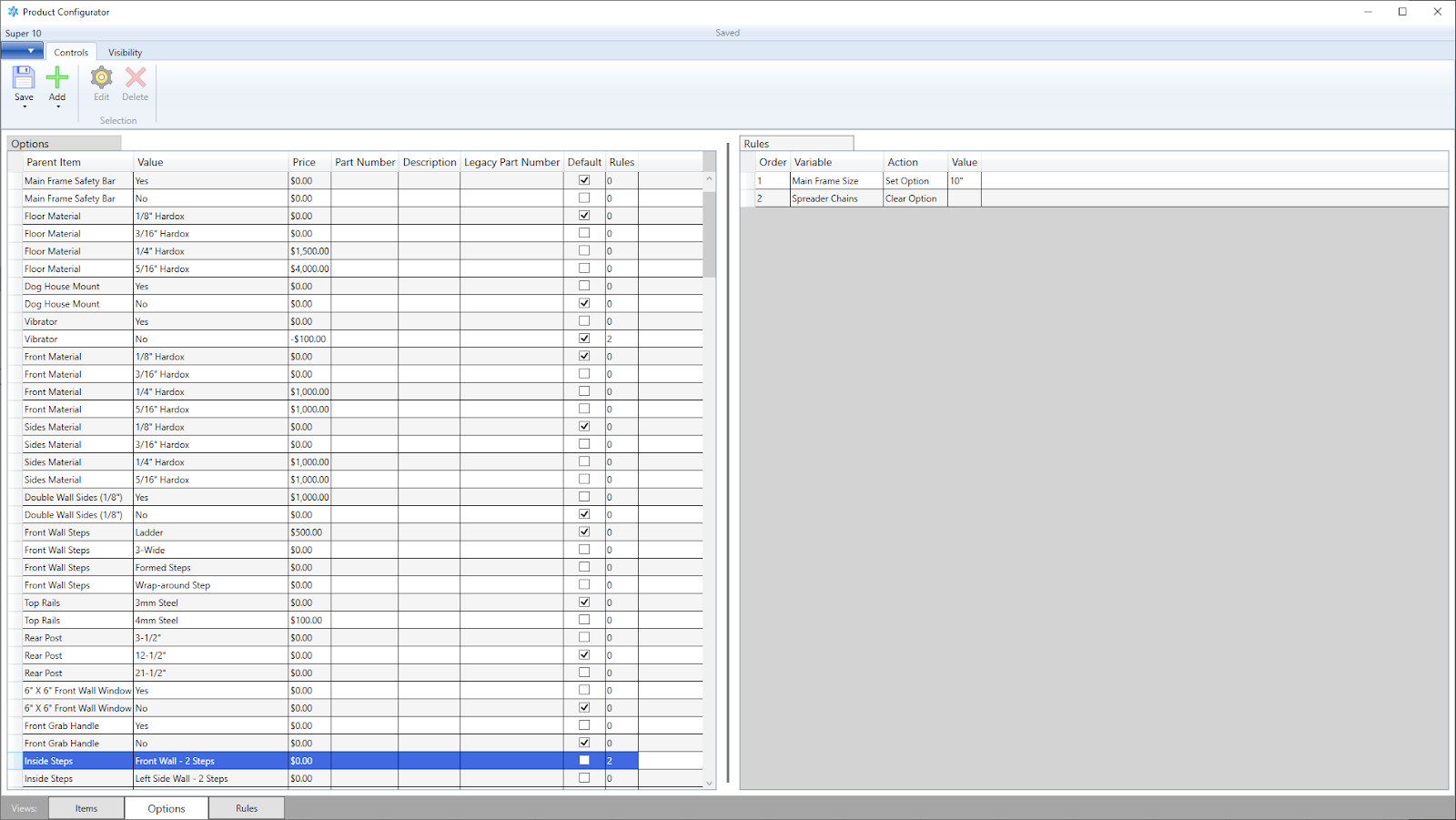The width and height of the screenshot is (1456, 820).
Task: Expand the Add button dropdown arrow
Action: (x=58, y=107)
